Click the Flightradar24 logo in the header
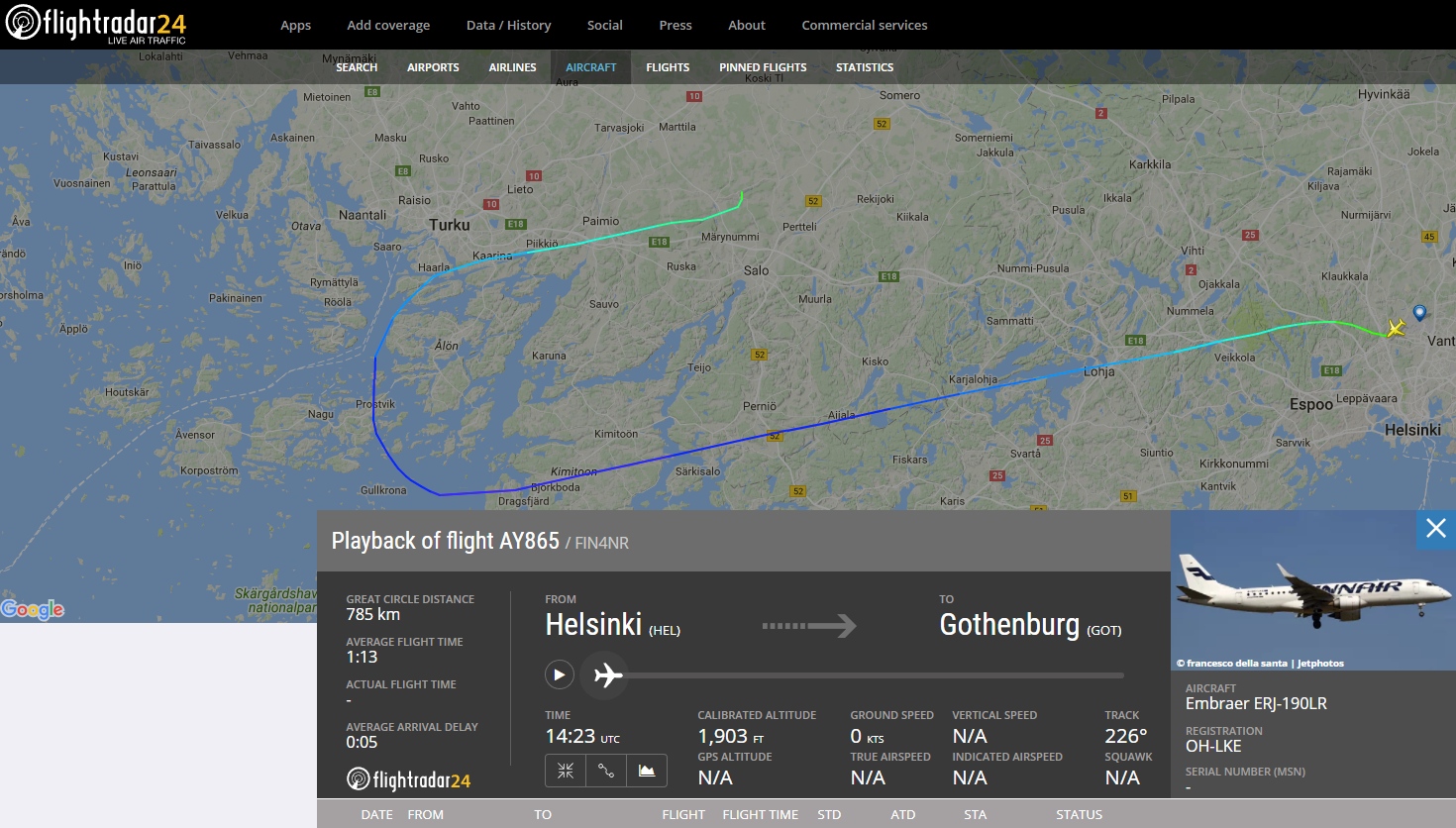Viewport: 1456px width, 828px height. coord(96,24)
